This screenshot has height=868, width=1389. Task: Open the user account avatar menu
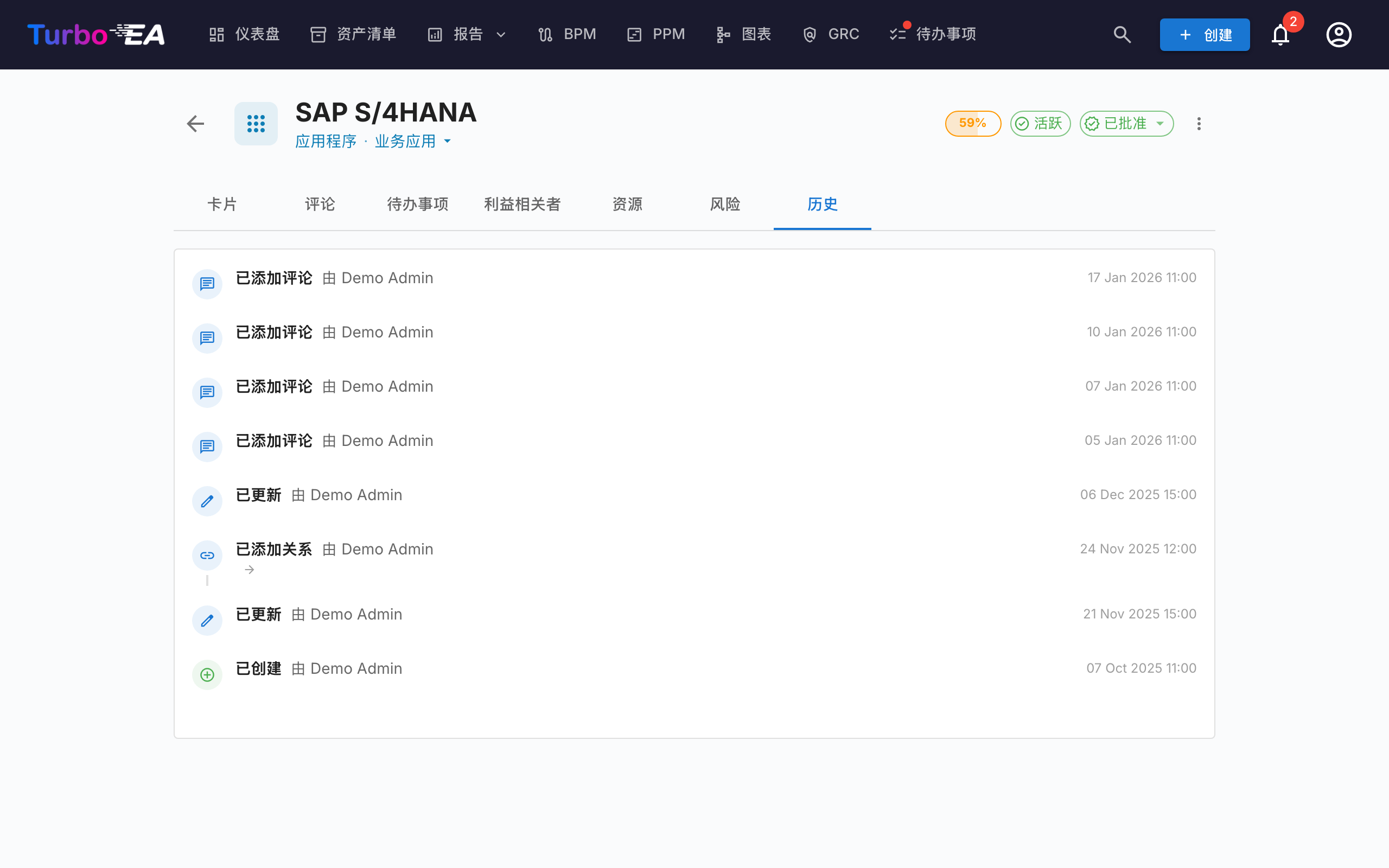(1339, 34)
